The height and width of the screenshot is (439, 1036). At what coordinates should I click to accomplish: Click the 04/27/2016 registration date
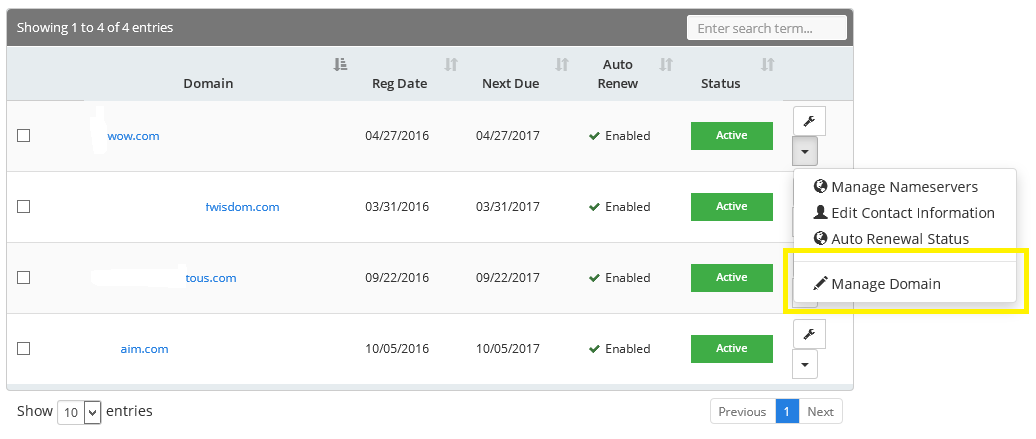point(397,136)
